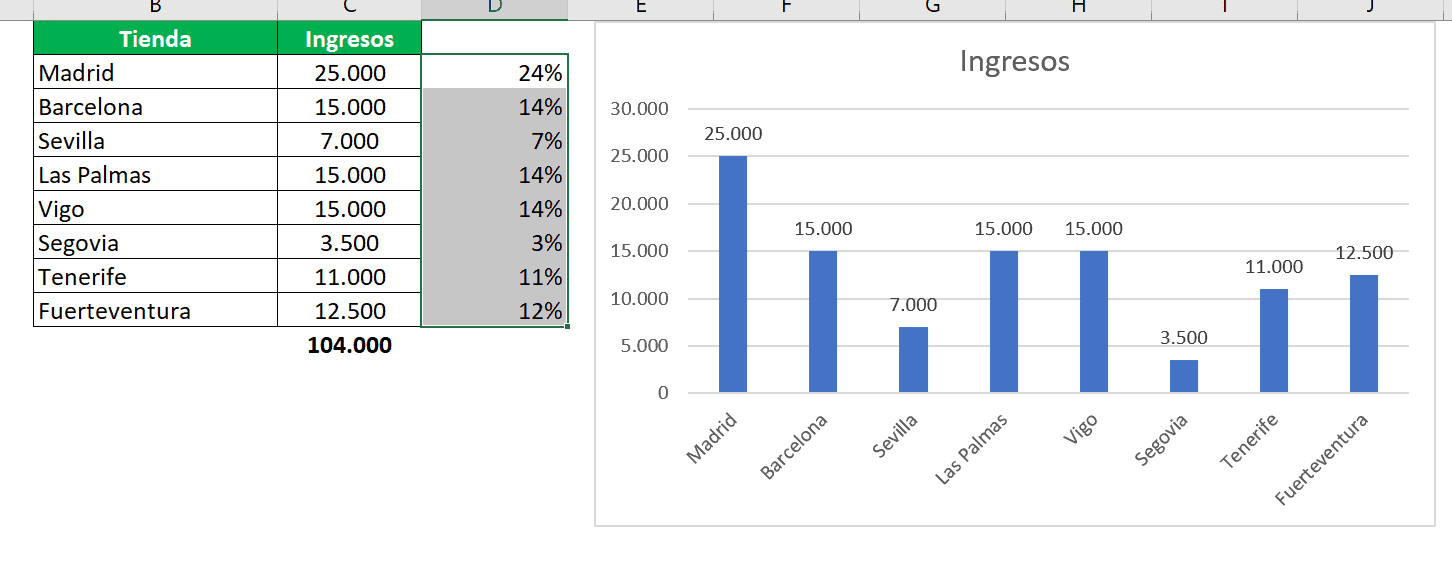Click the Barcelona store cell
The image size is (1452, 570).
pyautogui.click(x=155, y=106)
